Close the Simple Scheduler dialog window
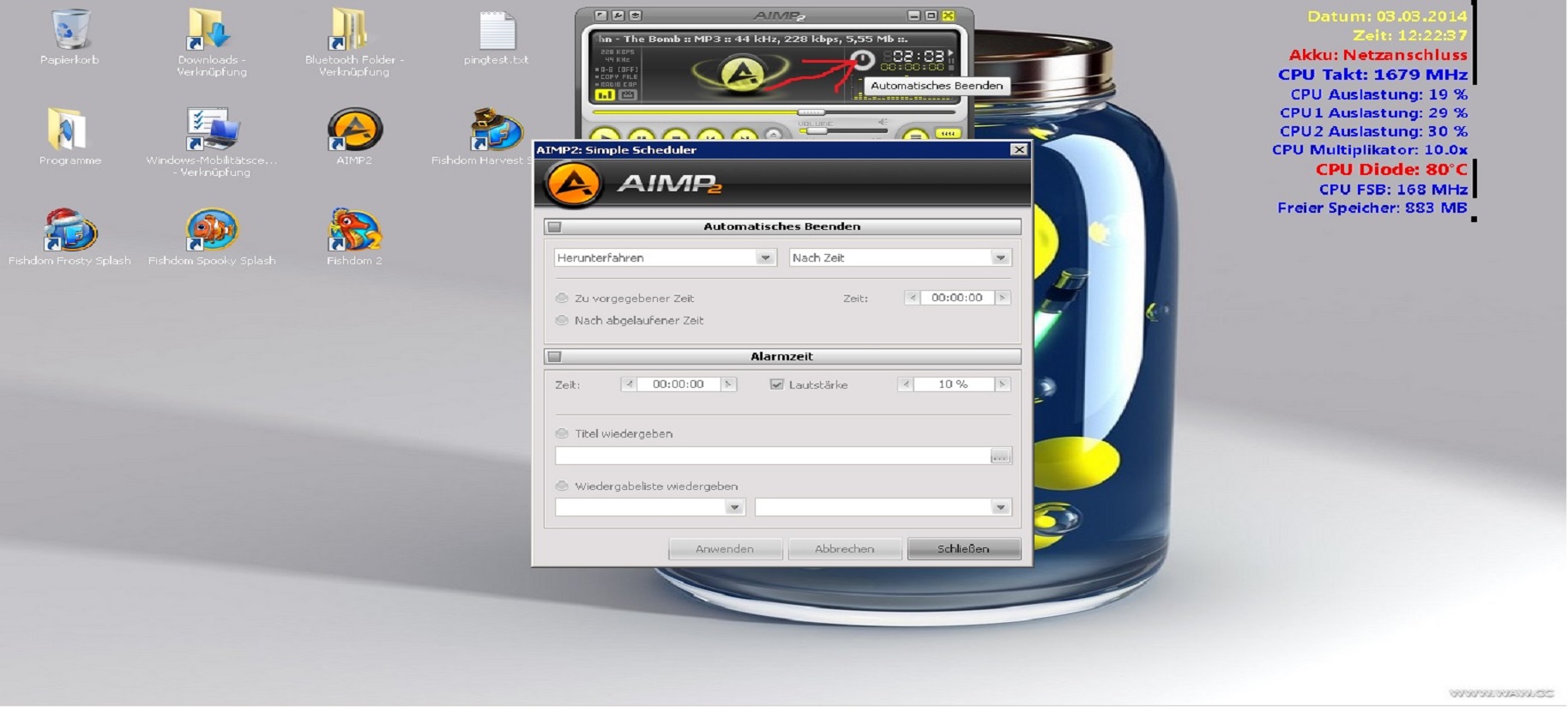 click(1018, 149)
